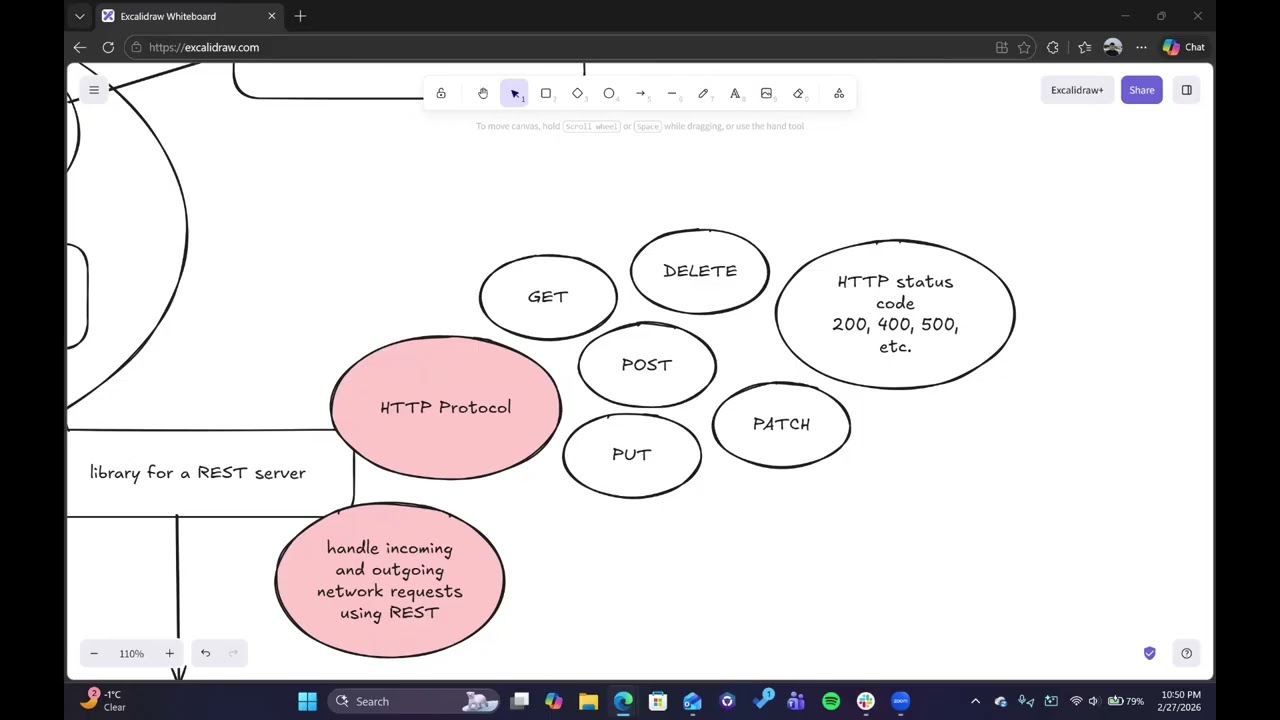Image resolution: width=1280 pixels, height=720 pixels.
Task: Open Spotify from the taskbar
Action: click(831, 701)
